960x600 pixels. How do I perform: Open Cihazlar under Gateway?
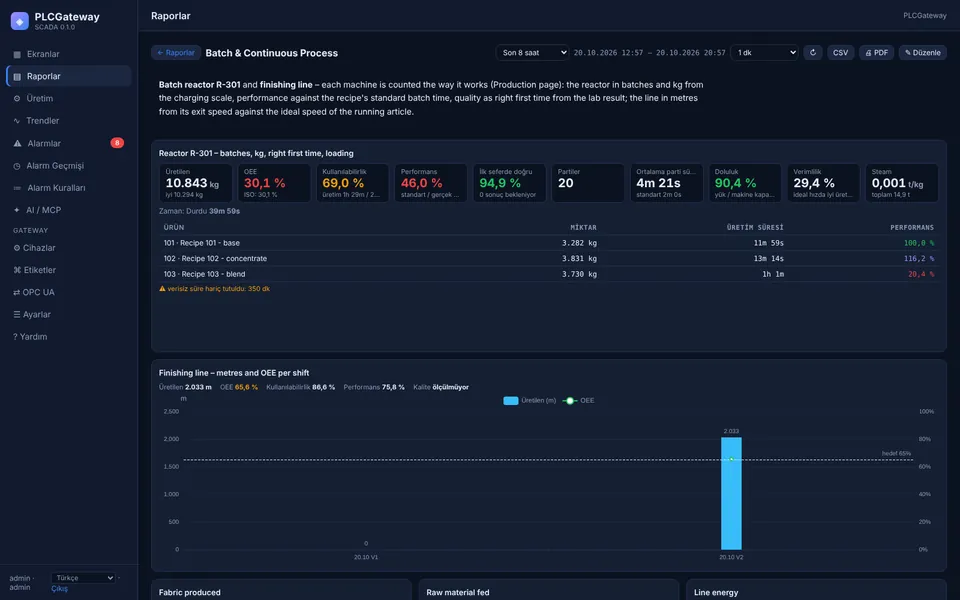[69, 248]
